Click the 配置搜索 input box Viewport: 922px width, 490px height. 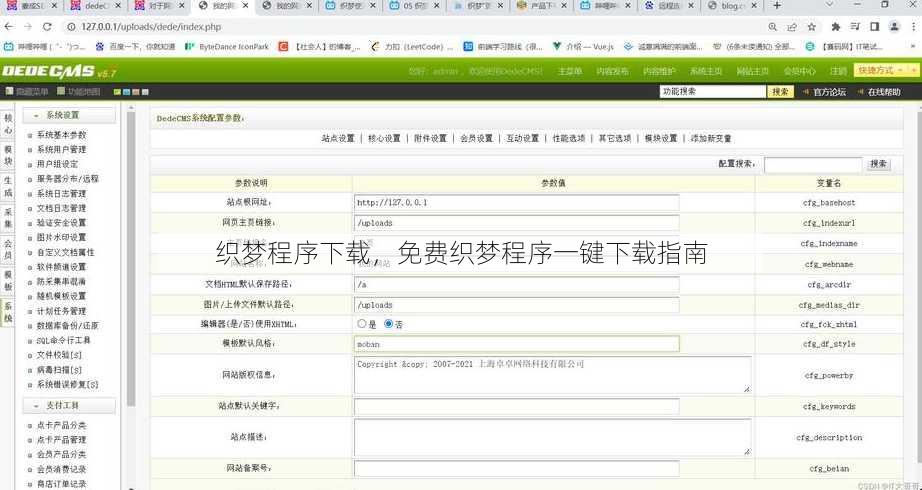point(813,165)
